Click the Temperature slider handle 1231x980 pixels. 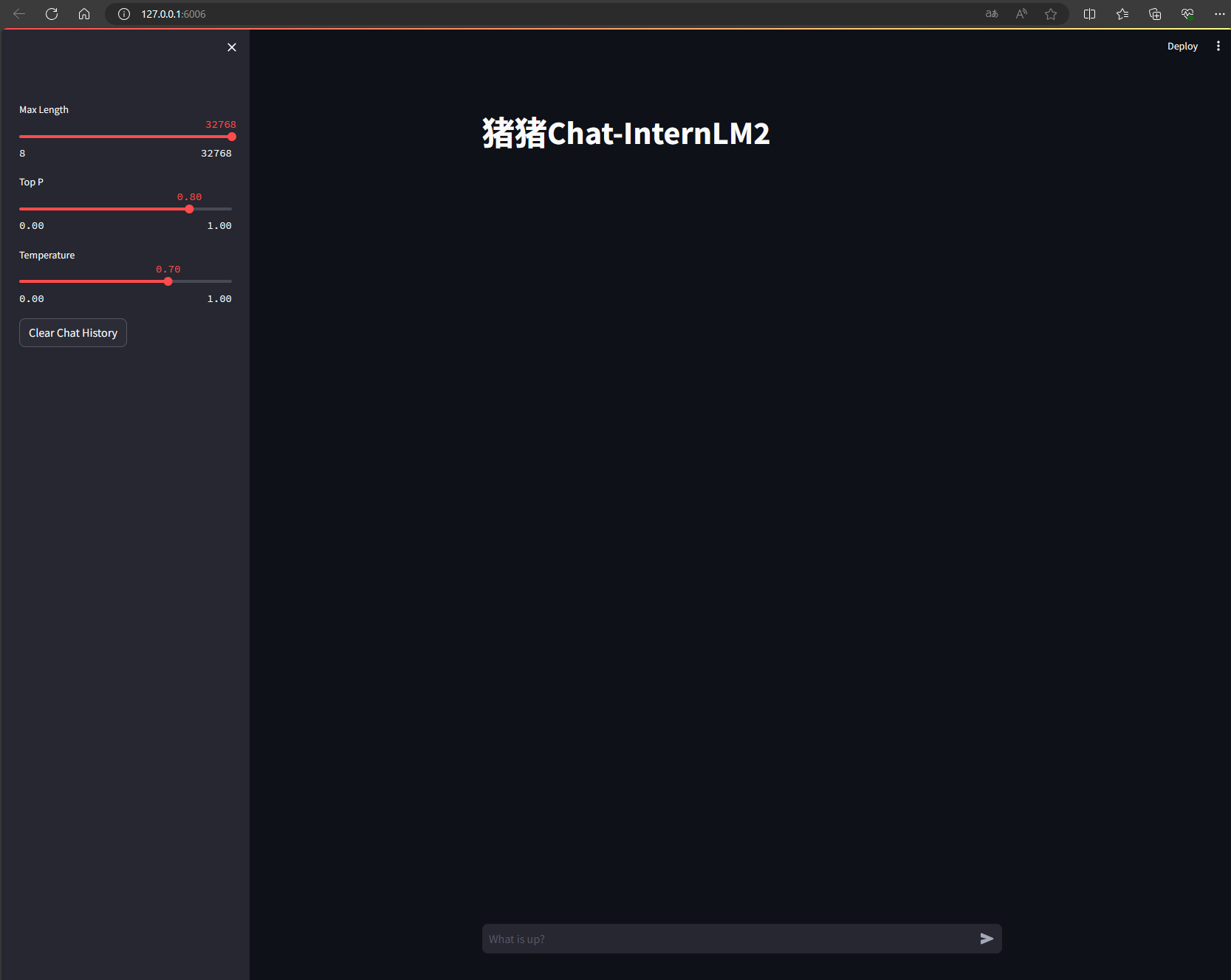(168, 281)
